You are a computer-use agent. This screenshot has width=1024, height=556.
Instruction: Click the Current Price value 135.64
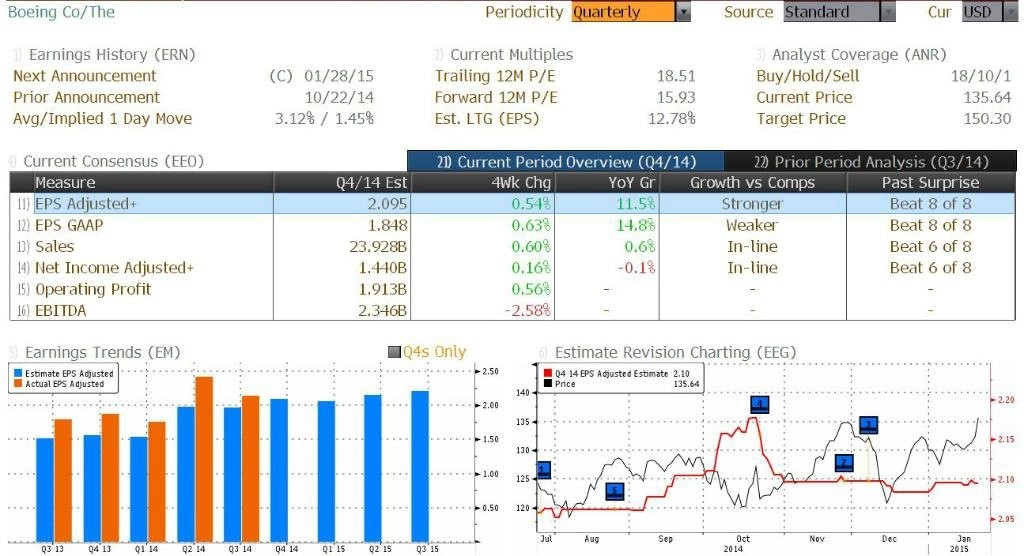(x=987, y=97)
